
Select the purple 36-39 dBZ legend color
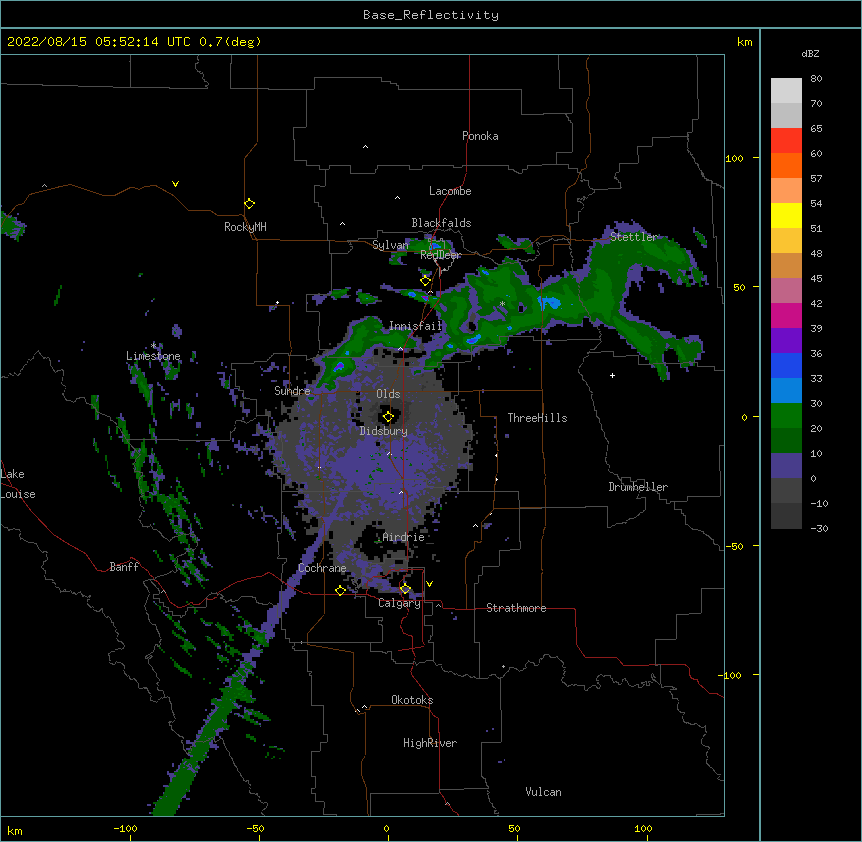tap(786, 340)
